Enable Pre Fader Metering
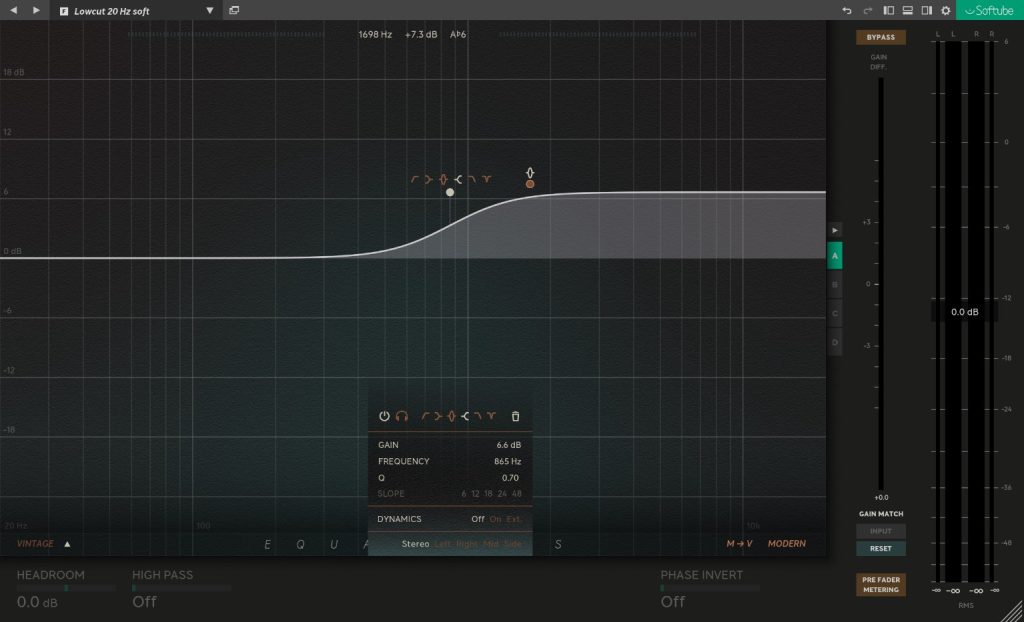1024x622 pixels. point(880,584)
